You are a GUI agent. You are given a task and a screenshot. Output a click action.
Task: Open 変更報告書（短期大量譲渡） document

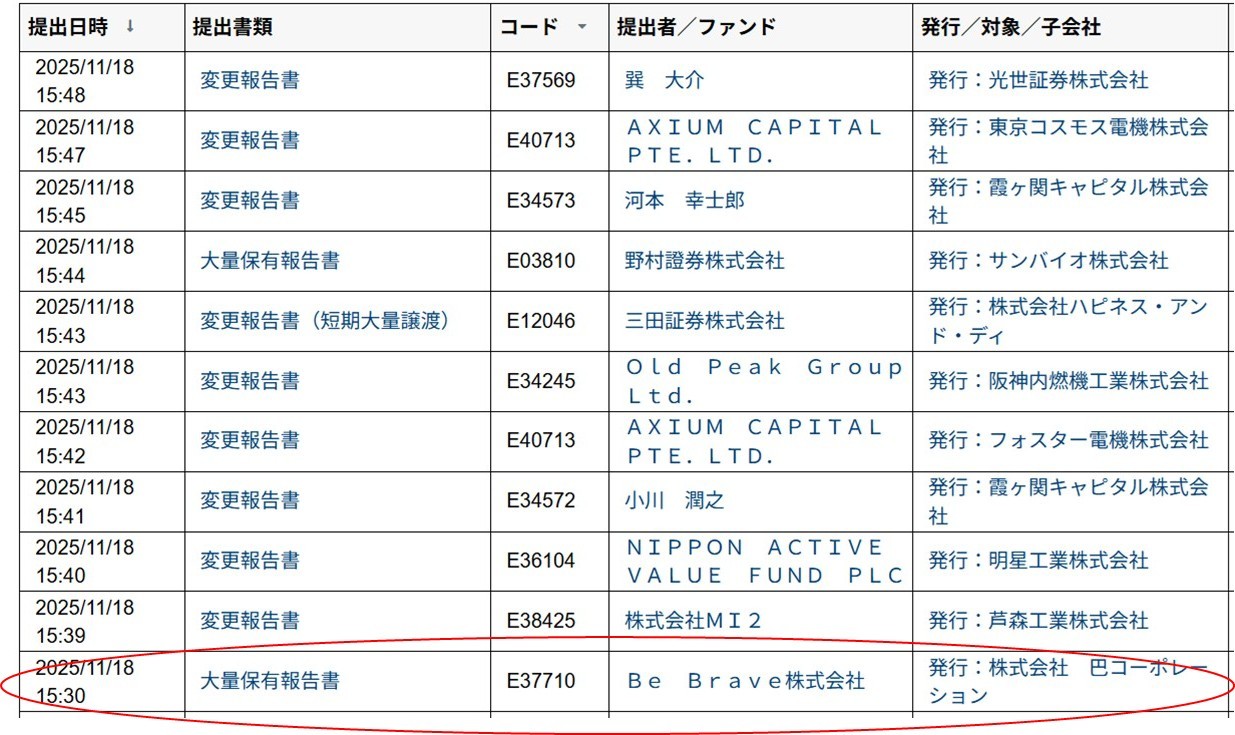324,321
